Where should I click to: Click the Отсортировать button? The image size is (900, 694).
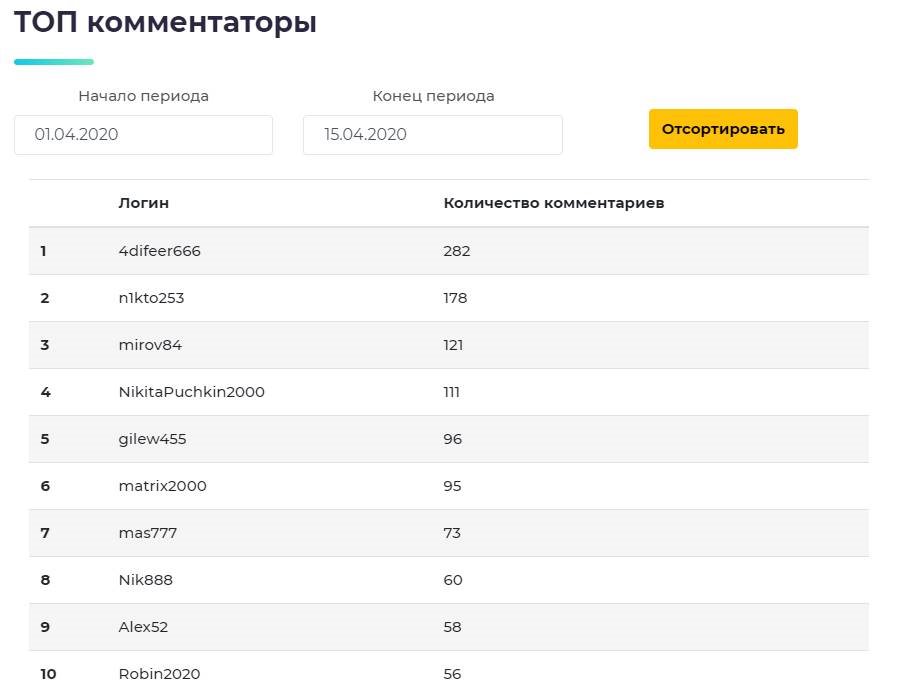click(723, 129)
